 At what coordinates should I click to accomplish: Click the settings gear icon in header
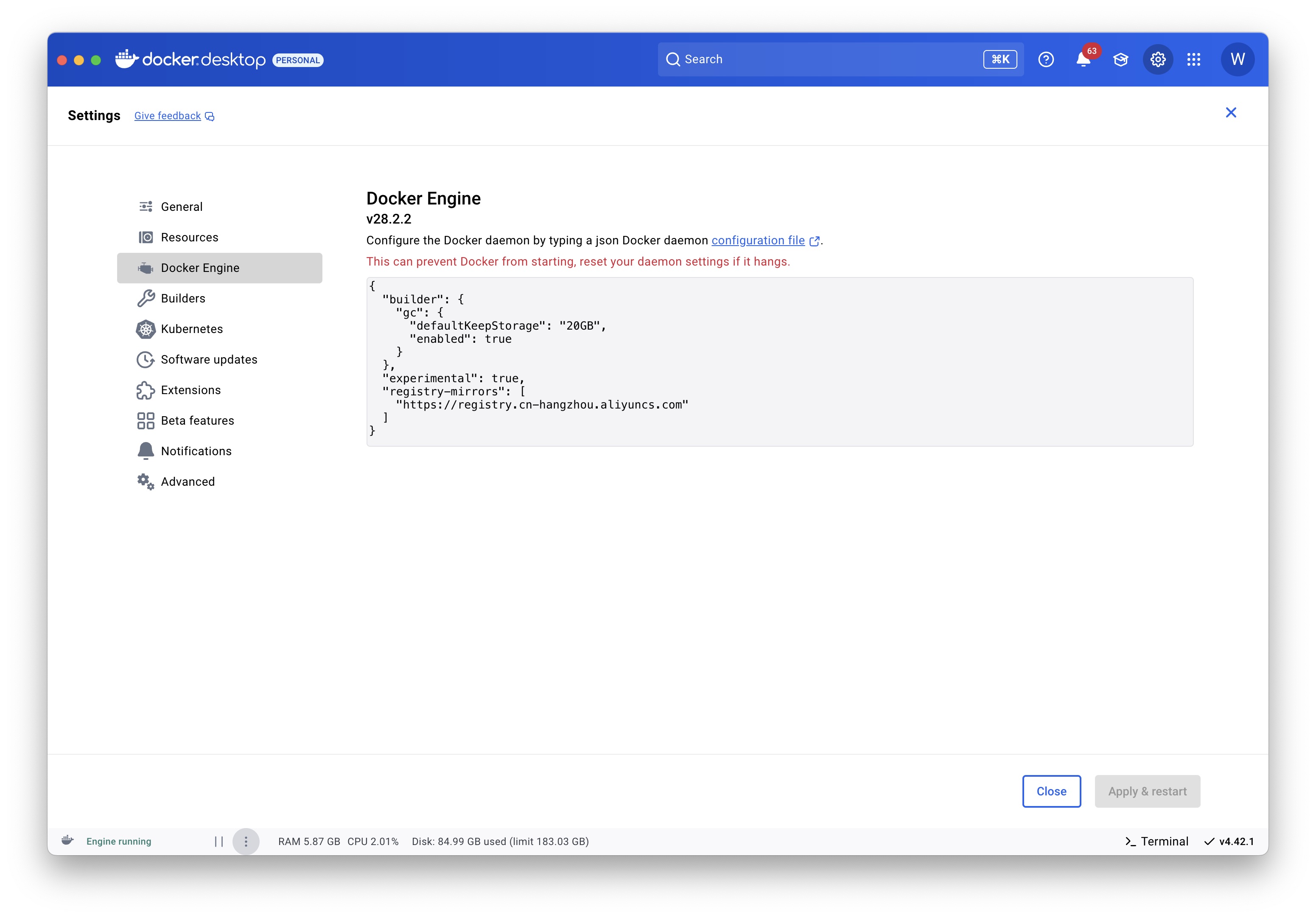[x=1157, y=59]
